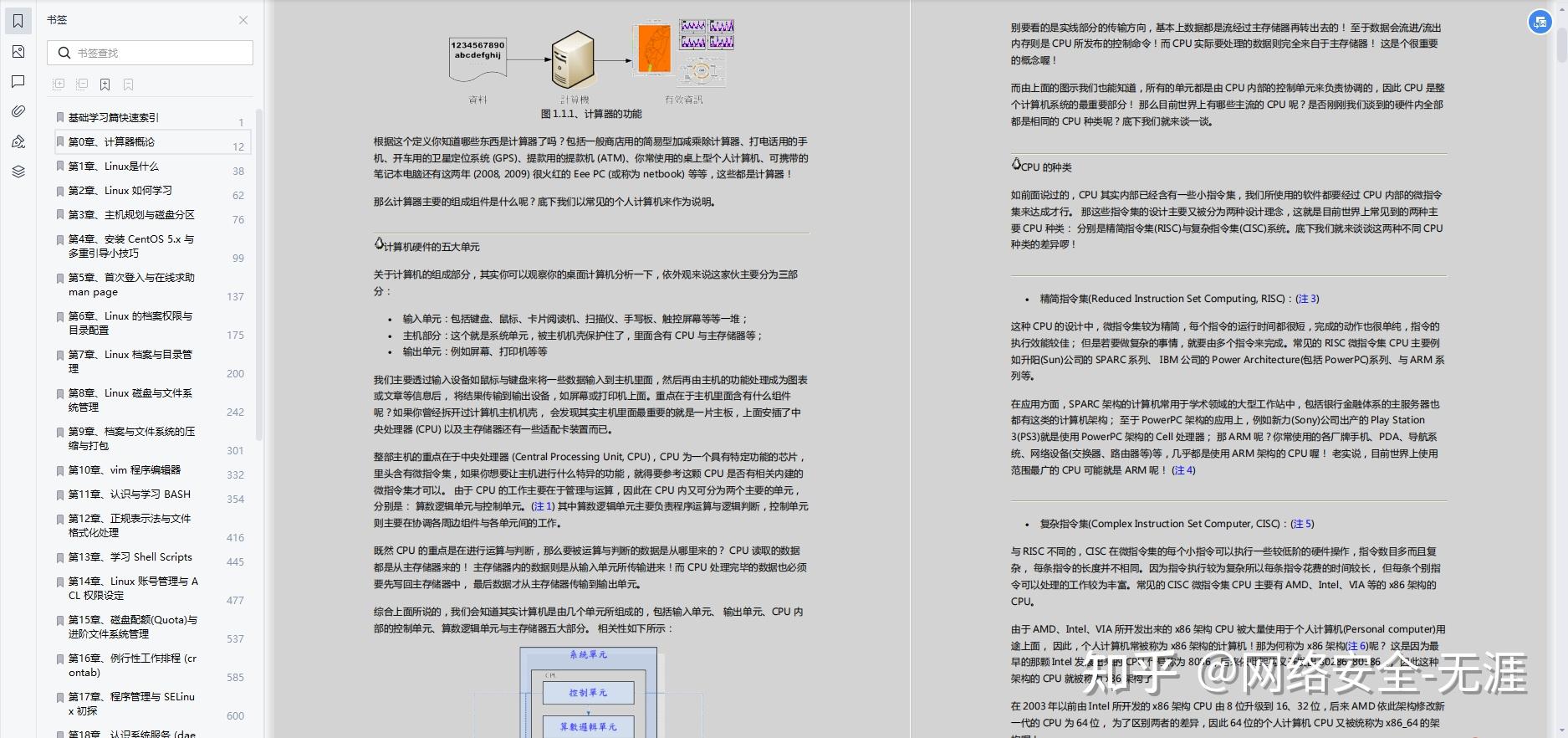
Task: Click the blue floating tool button
Action: click(1540, 23)
